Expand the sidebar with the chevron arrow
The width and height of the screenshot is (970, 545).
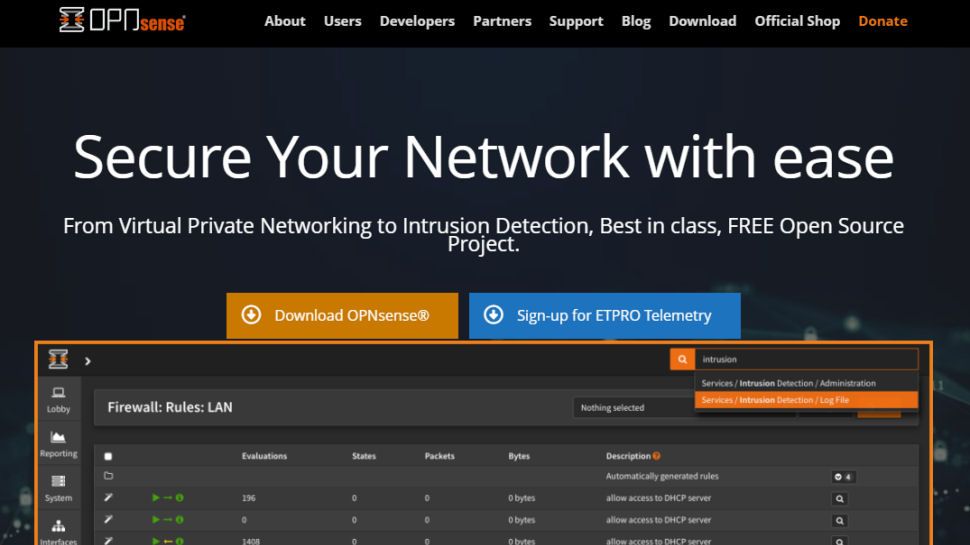pos(88,361)
